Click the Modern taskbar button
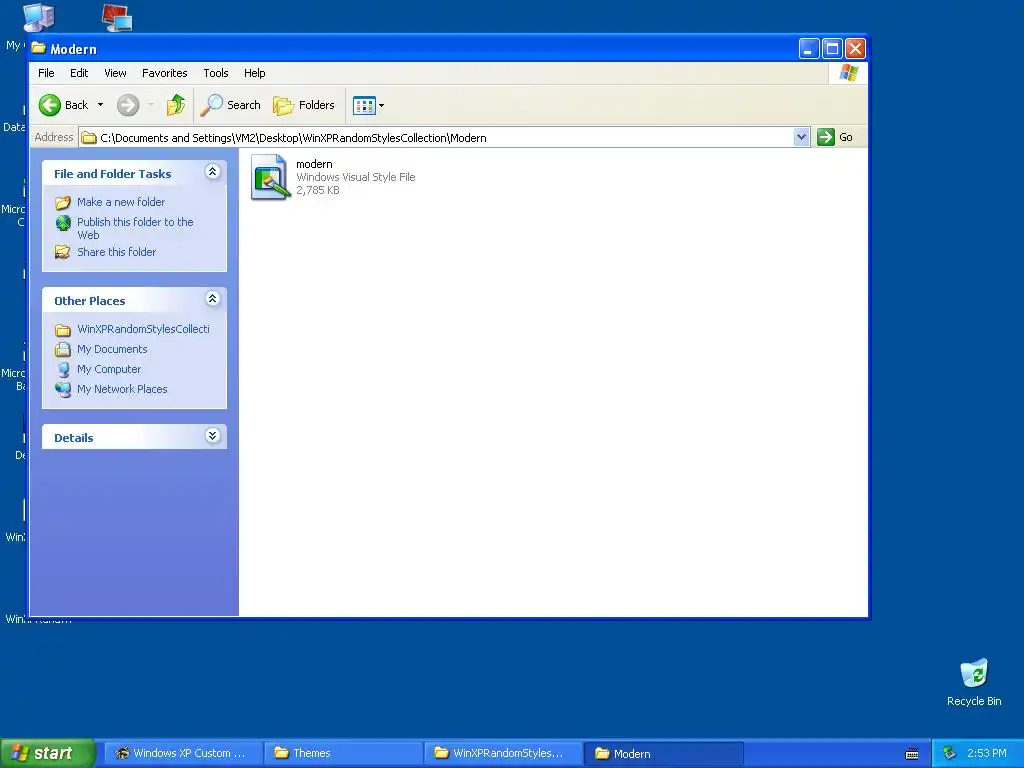Viewport: 1024px width, 768px height. tap(664, 754)
